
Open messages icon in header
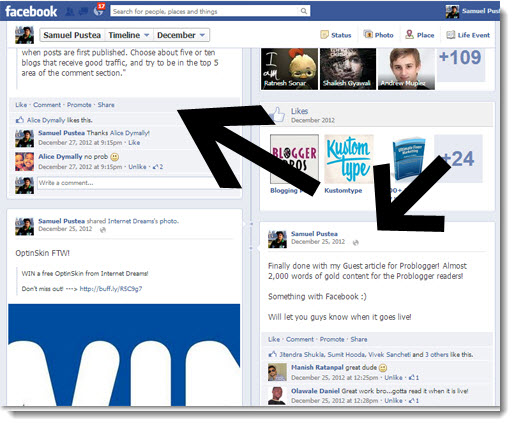tap(83, 12)
